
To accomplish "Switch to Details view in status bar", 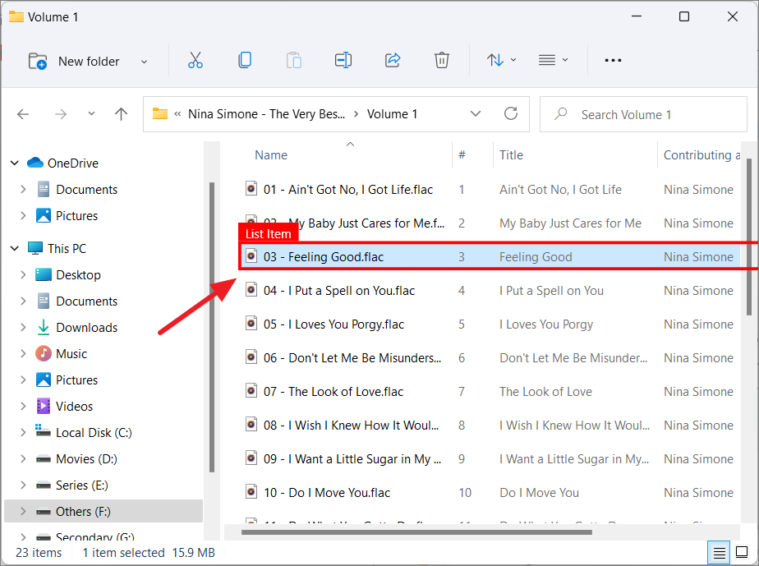I will click(719, 552).
